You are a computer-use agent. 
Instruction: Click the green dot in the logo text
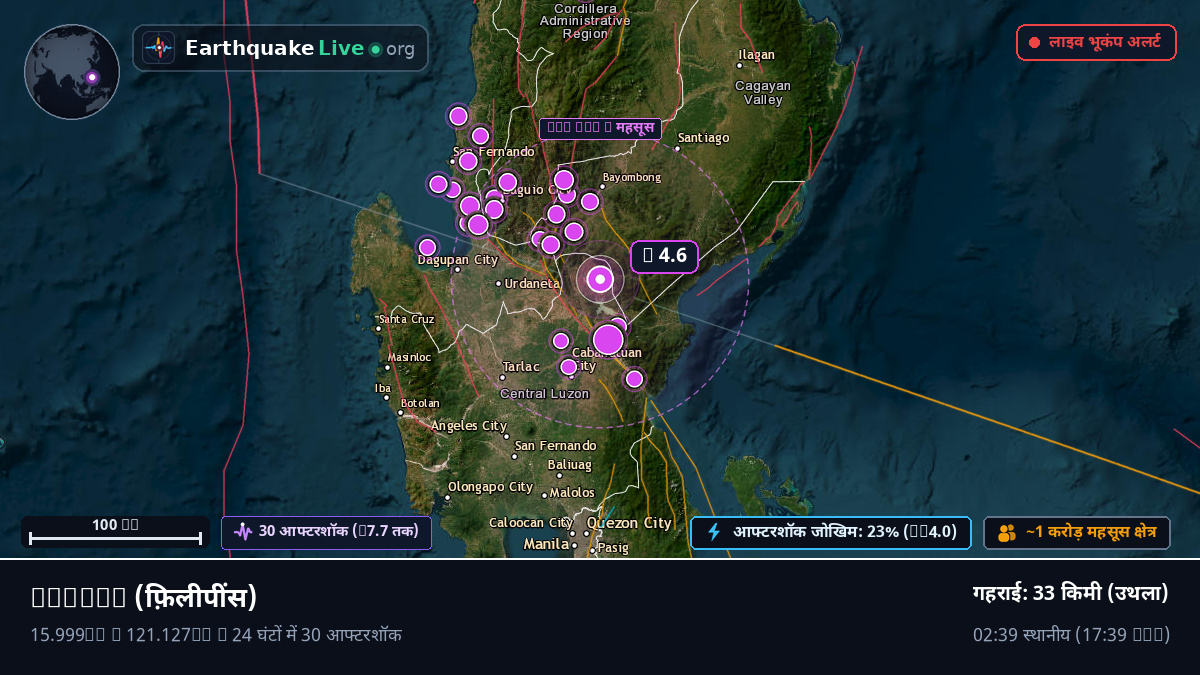375,49
